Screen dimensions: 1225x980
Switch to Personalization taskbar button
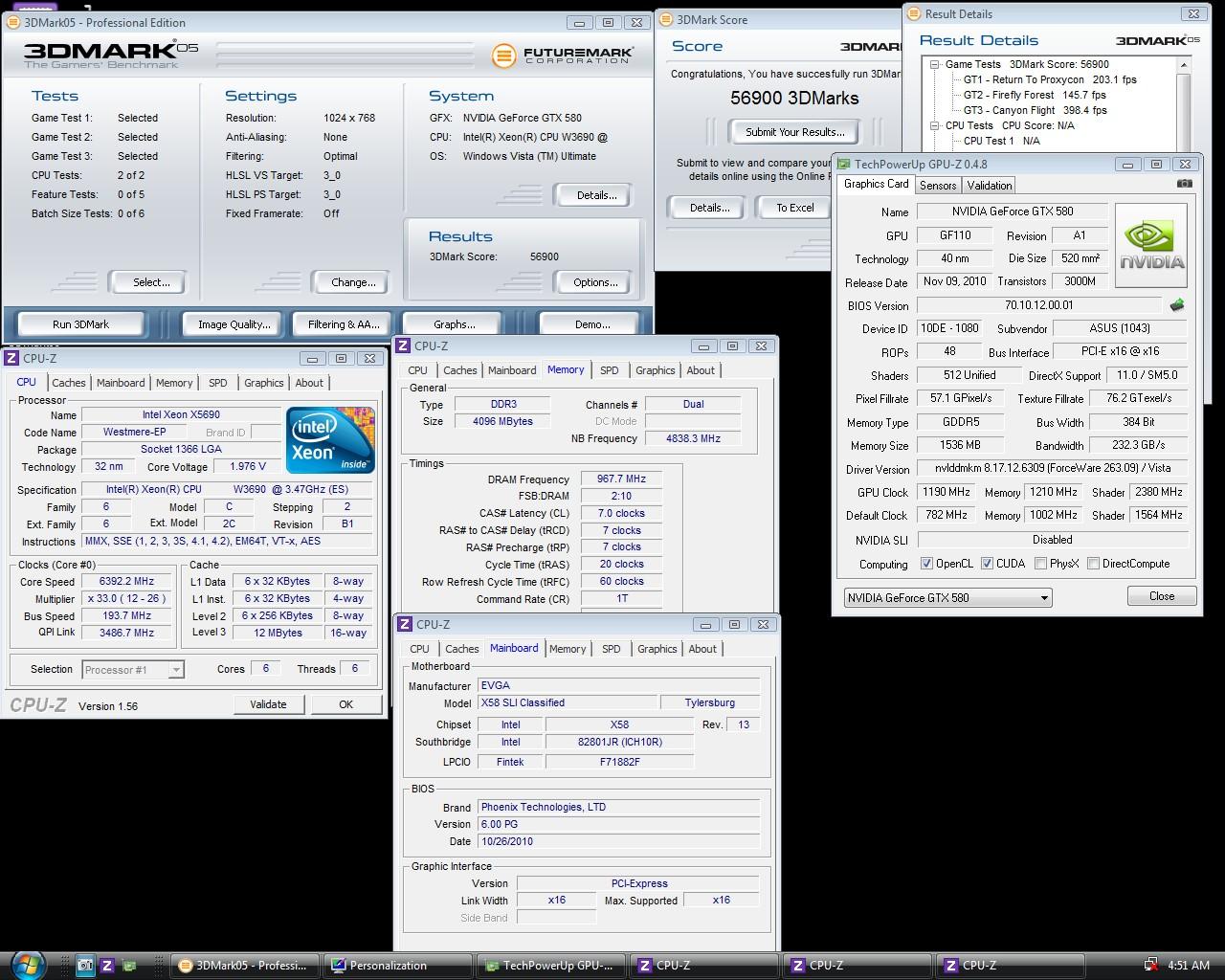click(398, 966)
